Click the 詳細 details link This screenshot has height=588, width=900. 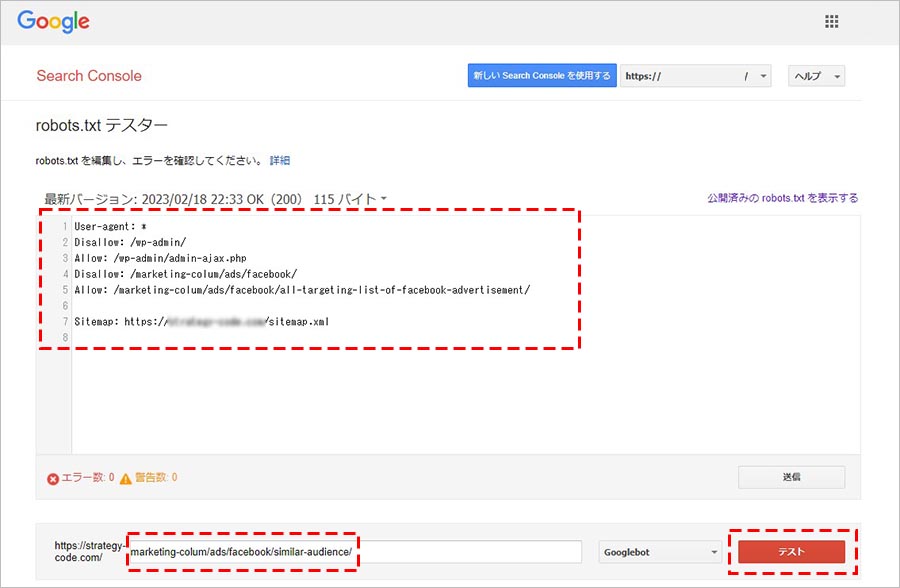point(280,160)
